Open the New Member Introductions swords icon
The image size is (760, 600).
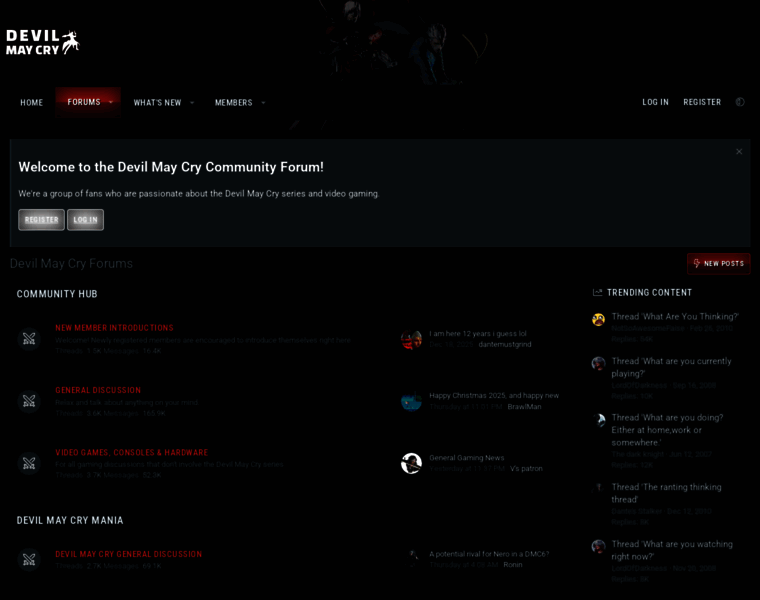[x=29, y=339]
